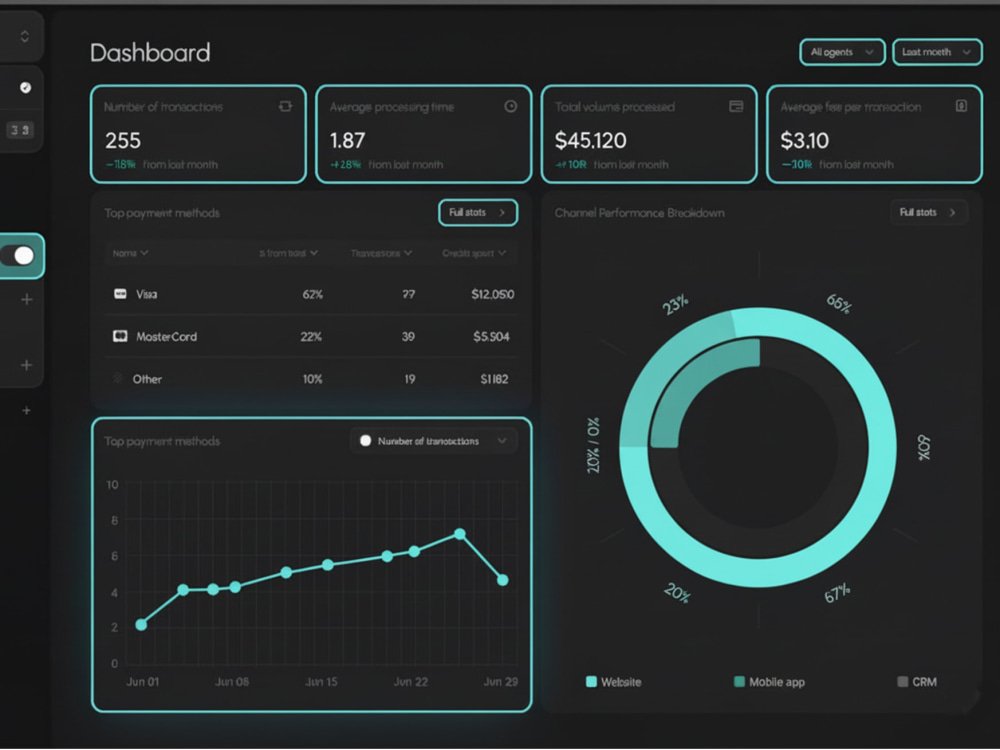Click the 1.87 processing time value

click(348, 140)
